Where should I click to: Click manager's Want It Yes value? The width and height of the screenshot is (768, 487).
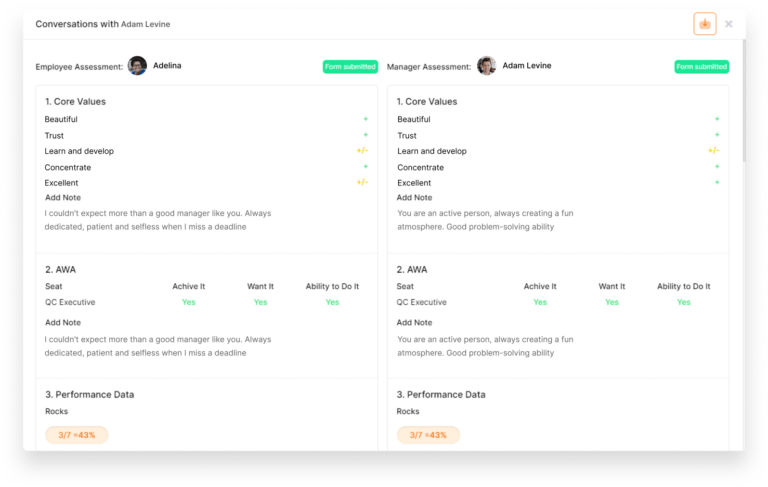pyautogui.click(x=611, y=302)
